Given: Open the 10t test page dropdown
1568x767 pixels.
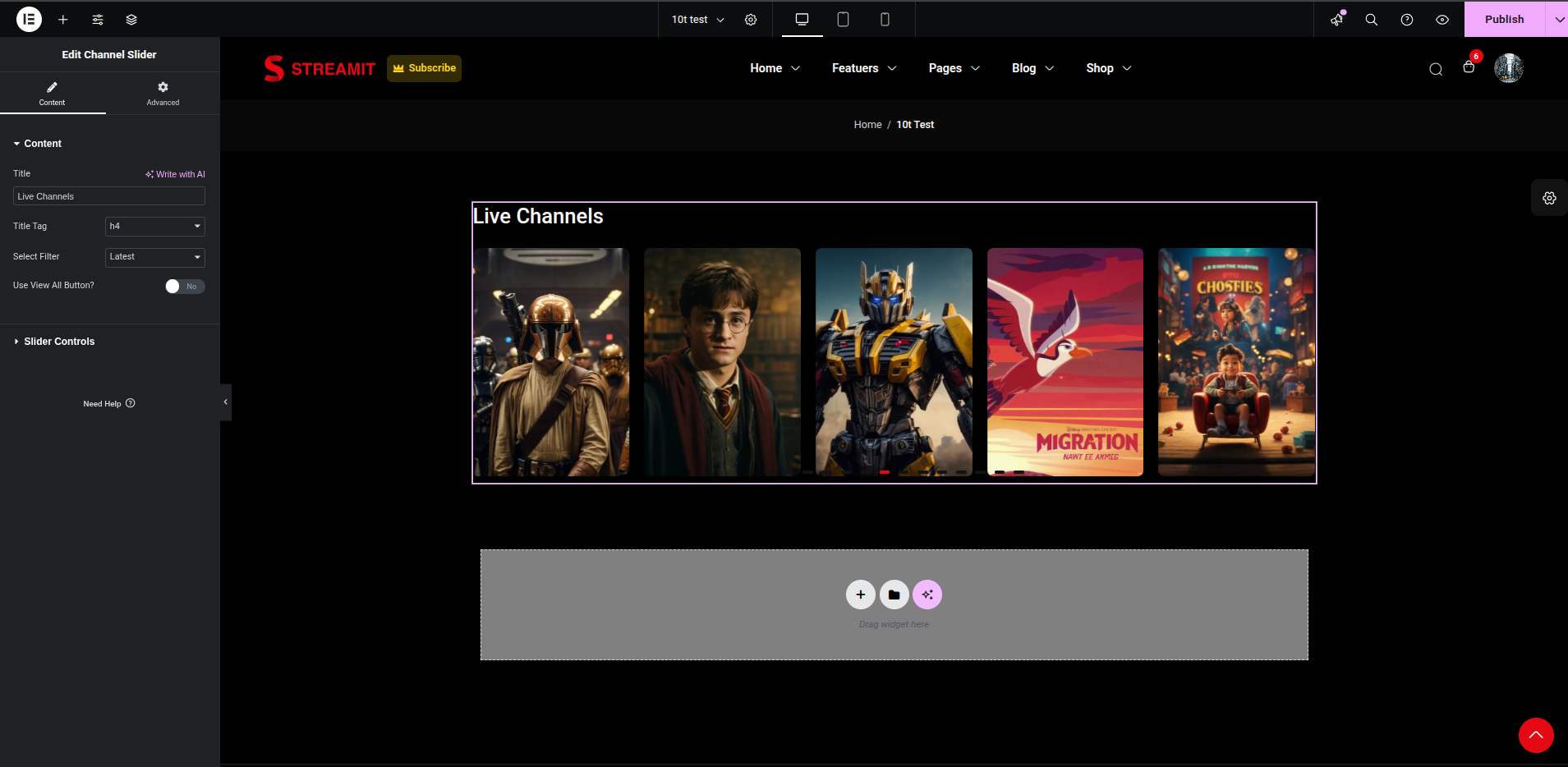Looking at the screenshot, I should (x=698, y=20).
